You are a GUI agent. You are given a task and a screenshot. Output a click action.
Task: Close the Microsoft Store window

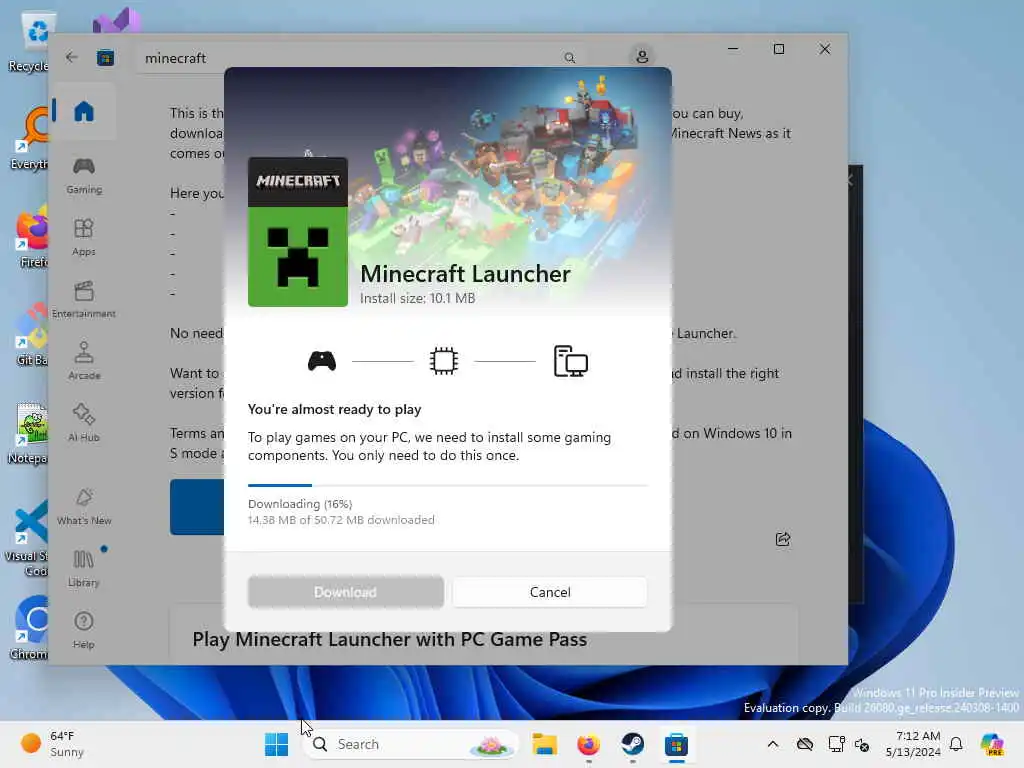pos(825,49)
